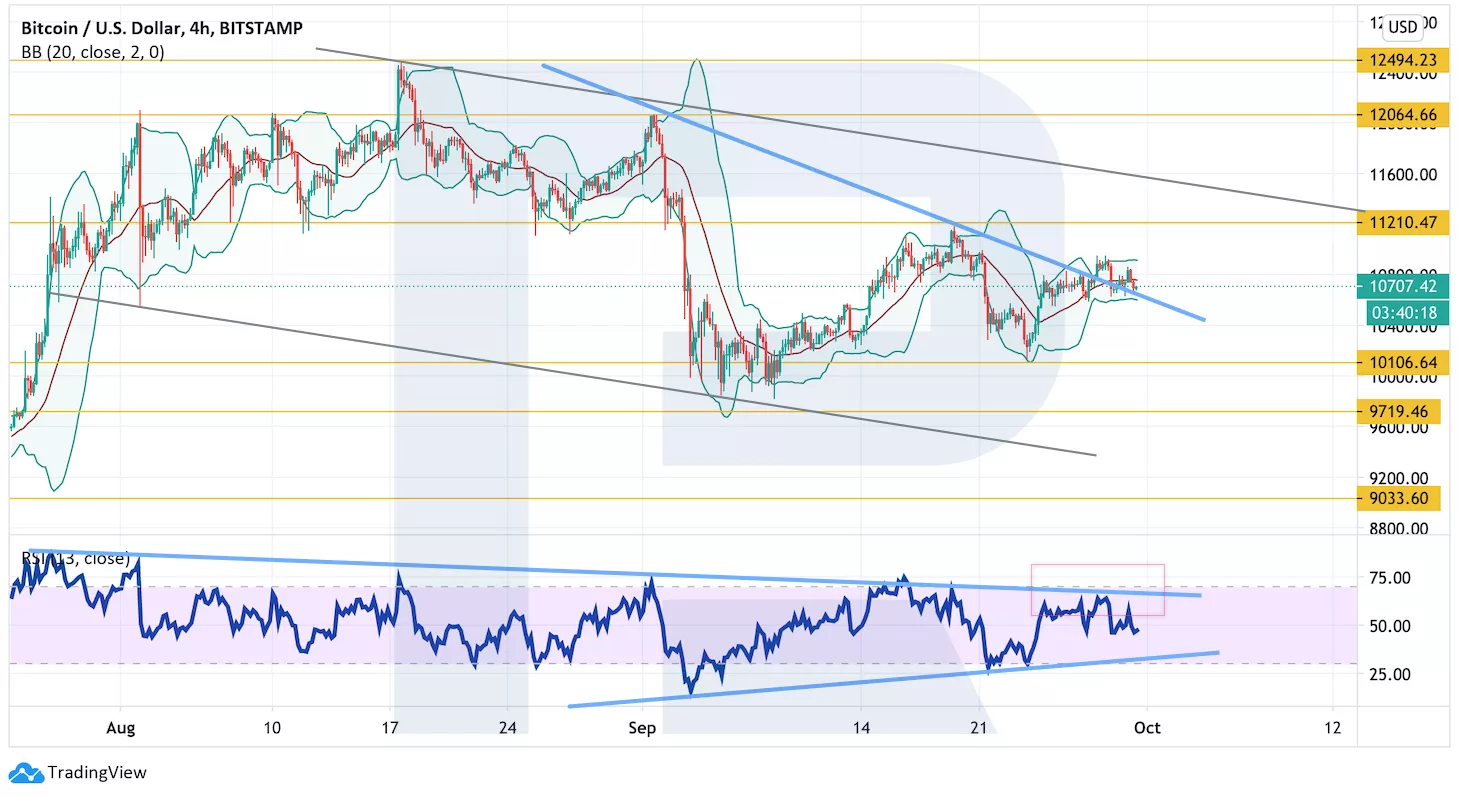Screen dimensions: 1459x798
Task: Select the RSI (13, close) indicator label
Action: (75, 558)
